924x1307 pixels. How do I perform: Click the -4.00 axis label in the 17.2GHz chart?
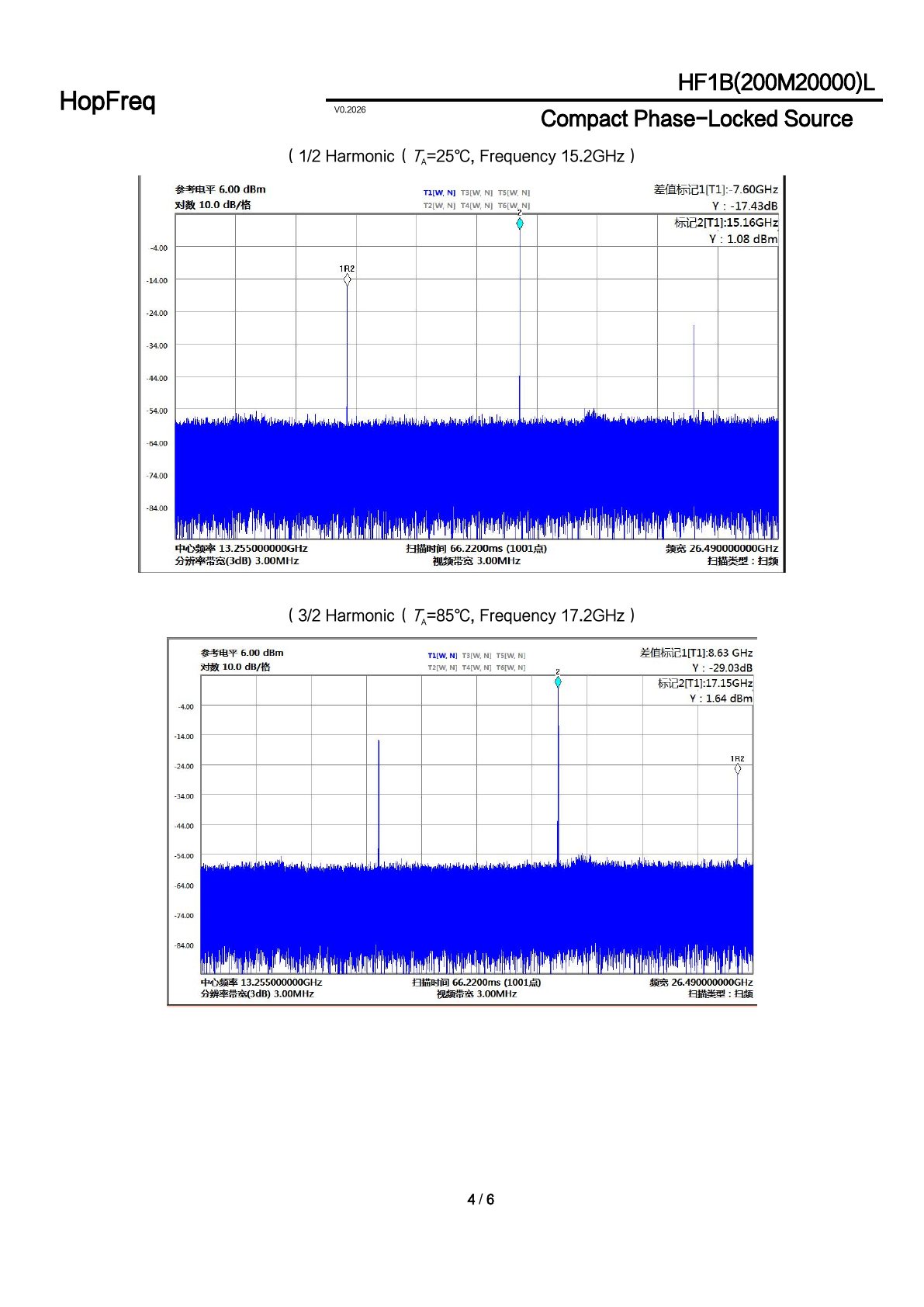pyautogui.click(x=186, y=707)
